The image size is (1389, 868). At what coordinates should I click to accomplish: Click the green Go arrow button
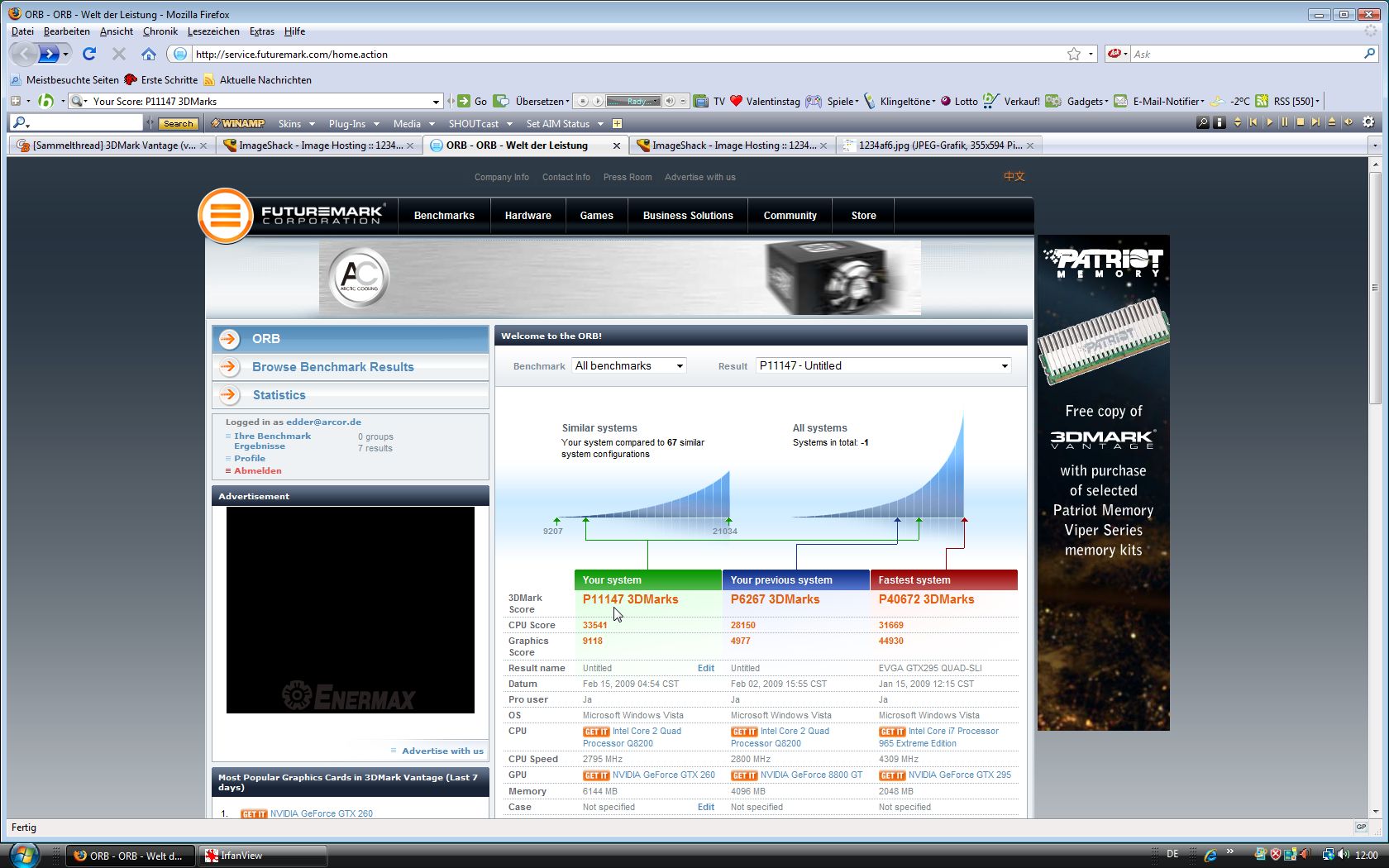click(465, 101)
